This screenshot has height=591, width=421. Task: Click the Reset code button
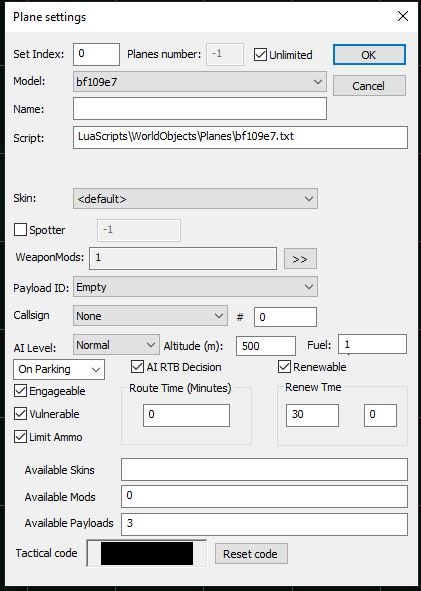point(251,554)
